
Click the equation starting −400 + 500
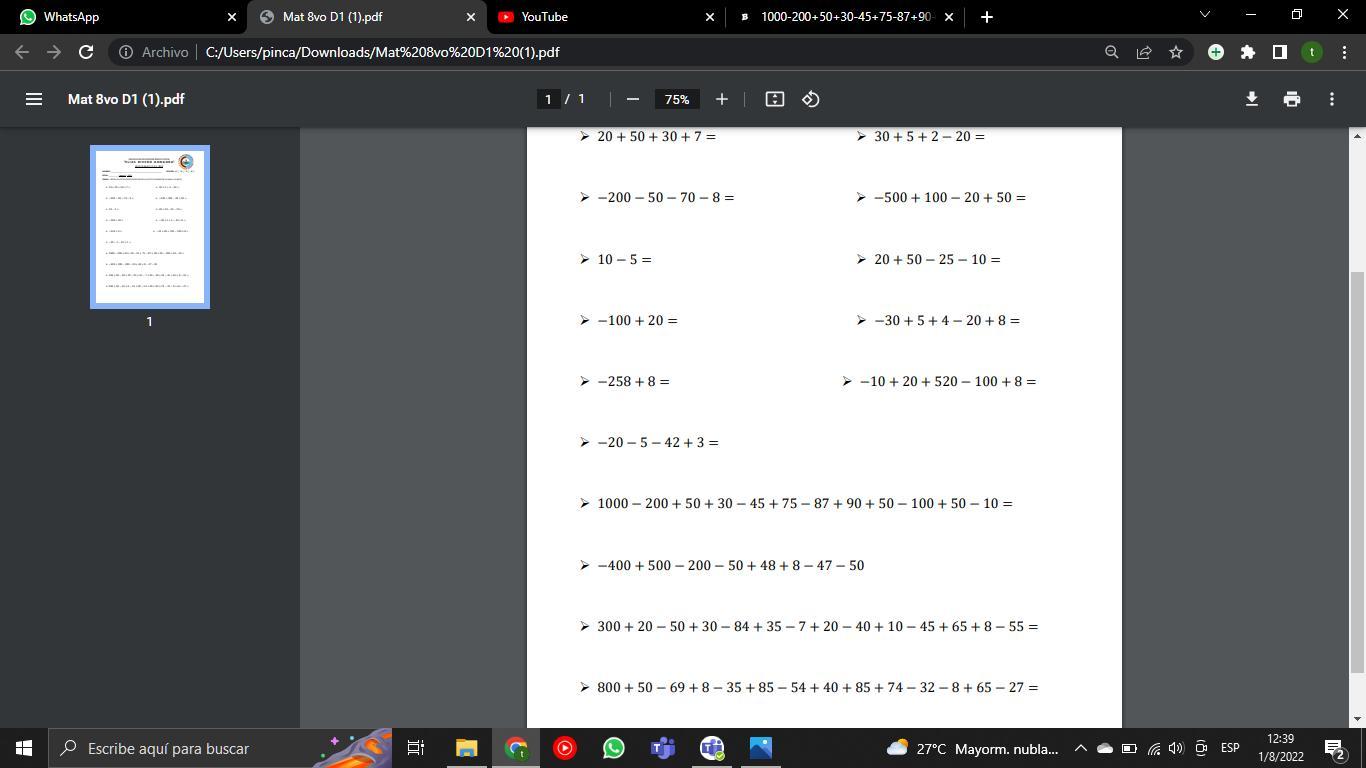pyautogui.click(x=731, y=565)
